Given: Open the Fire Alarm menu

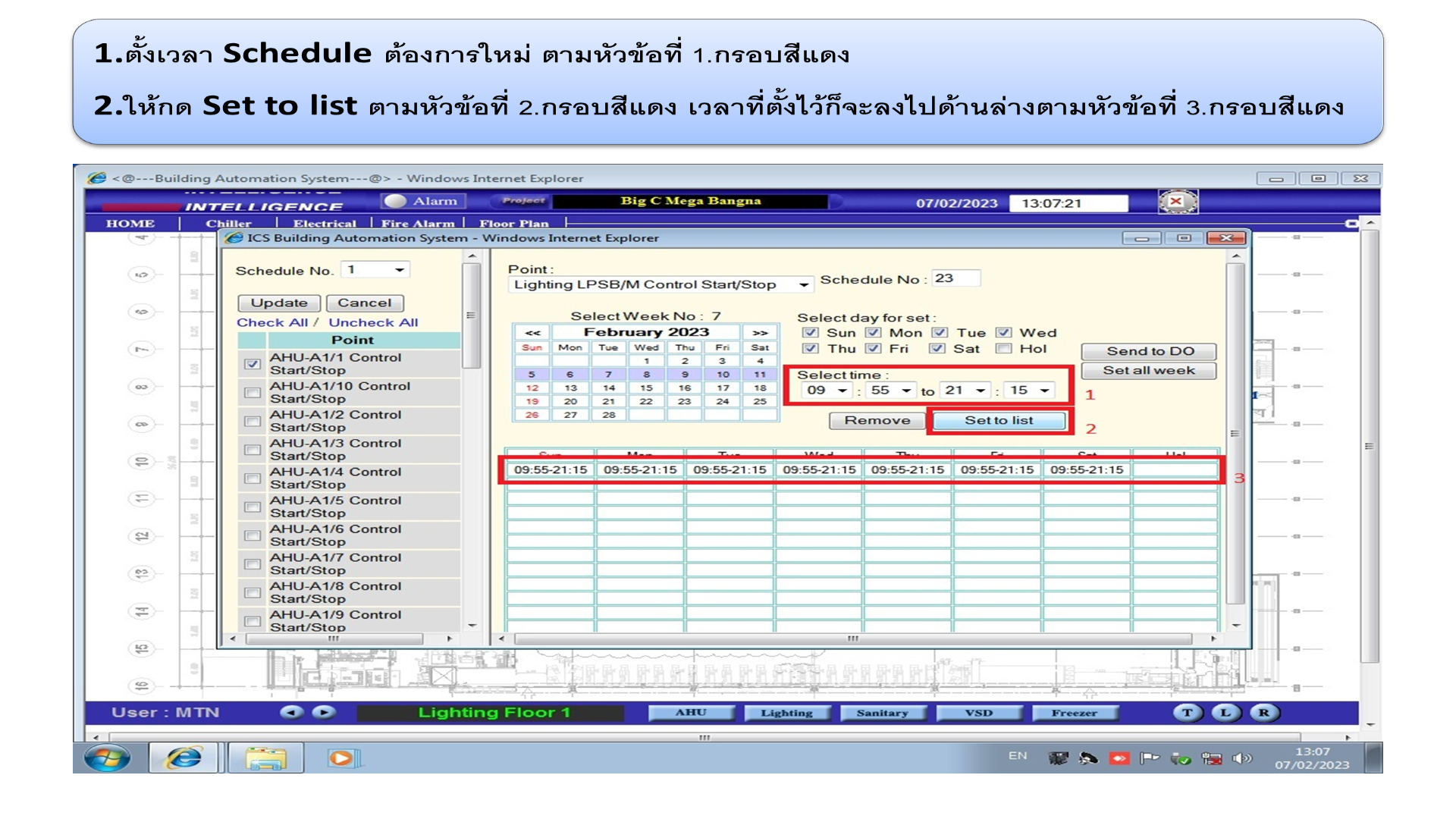Looking at the screenshot, I should click(x=418, y=223).
